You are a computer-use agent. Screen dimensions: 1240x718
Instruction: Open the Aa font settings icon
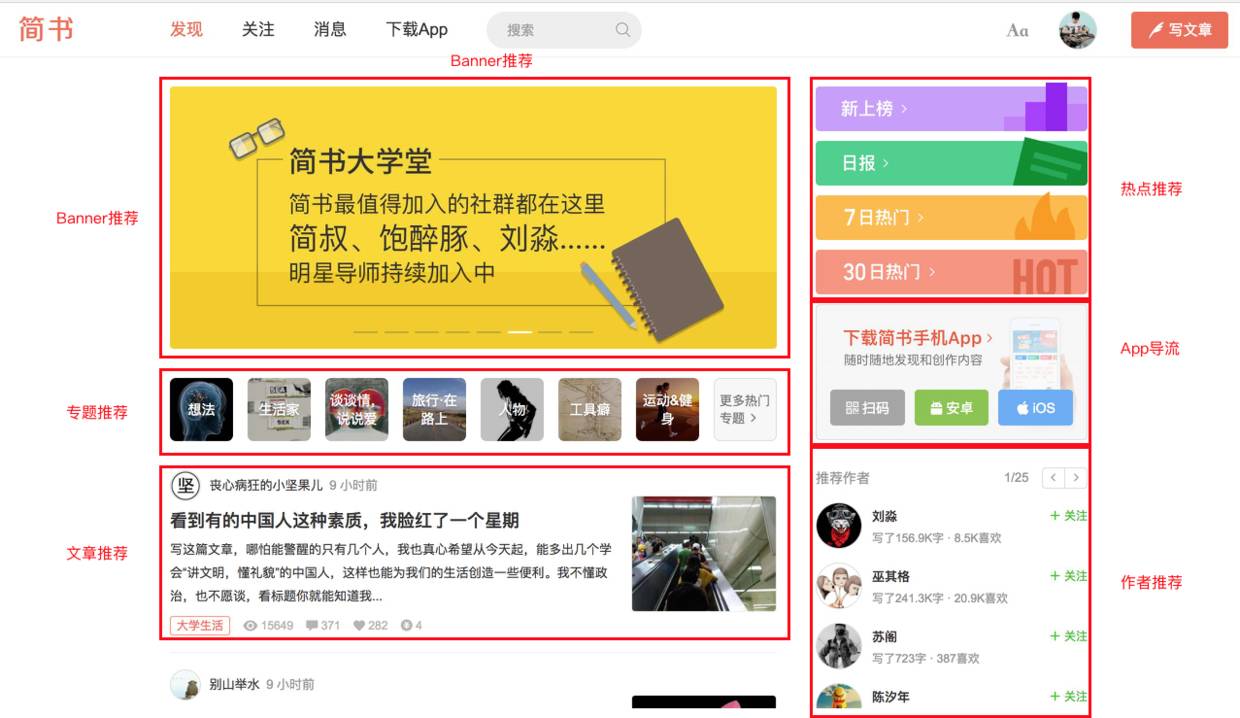1017,30
